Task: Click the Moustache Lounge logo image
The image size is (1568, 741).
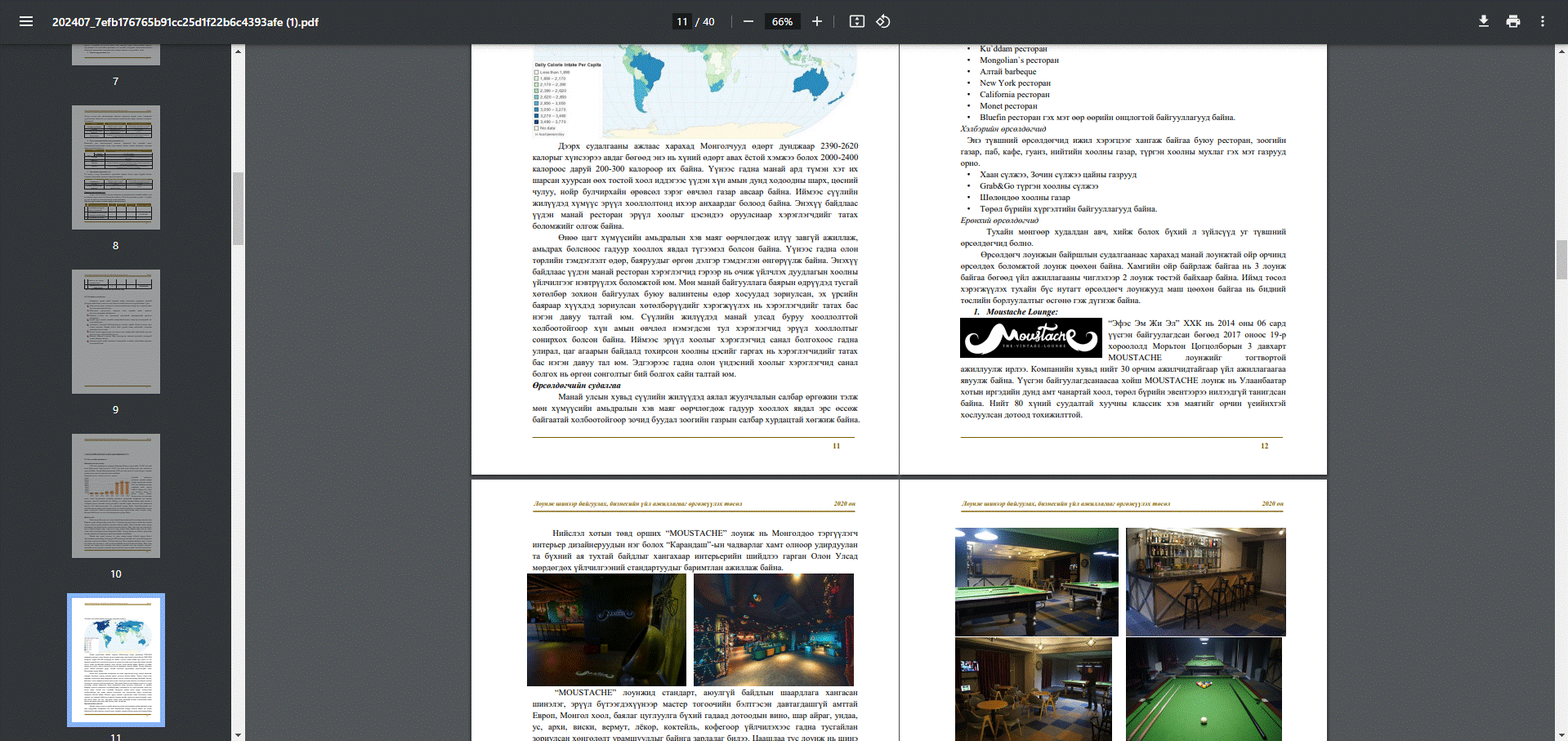Action: 1031,338
